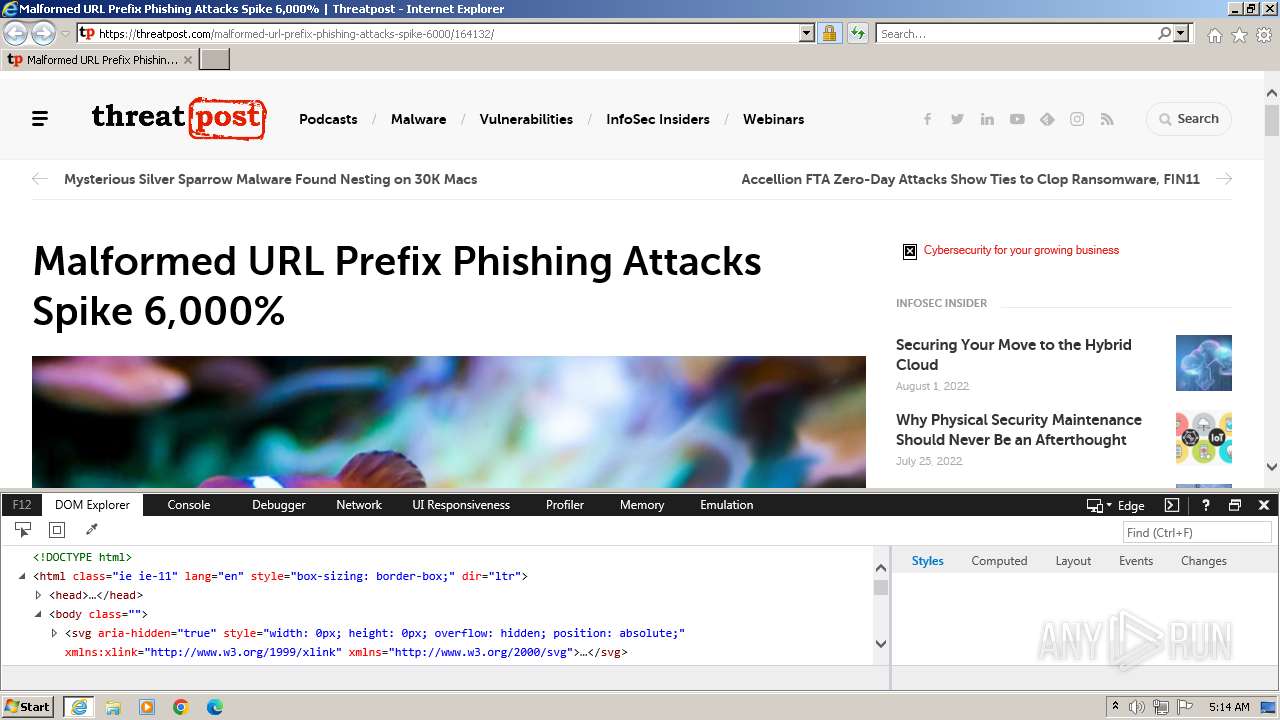Open 'Securing Your Move to the Hybrid Cloud'

pos(1014,355)
